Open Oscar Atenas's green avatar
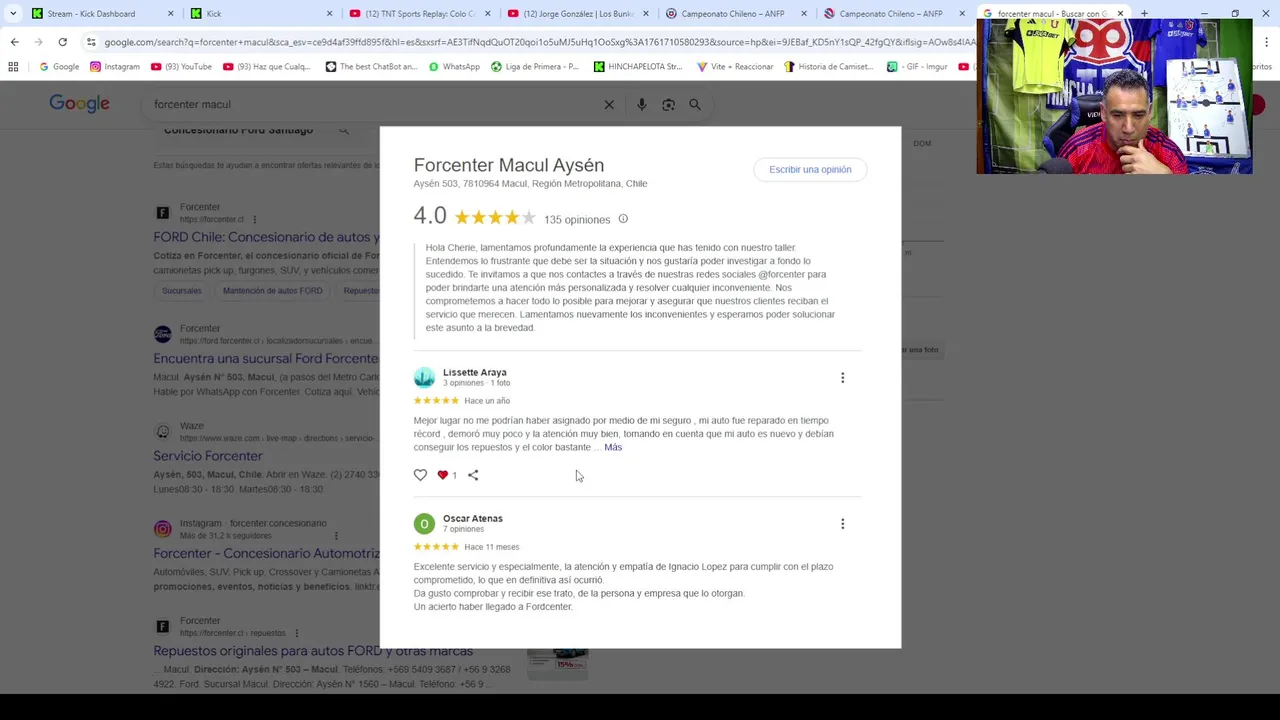Viewport: 1280px width, 720px height. (x=424, y=523)
